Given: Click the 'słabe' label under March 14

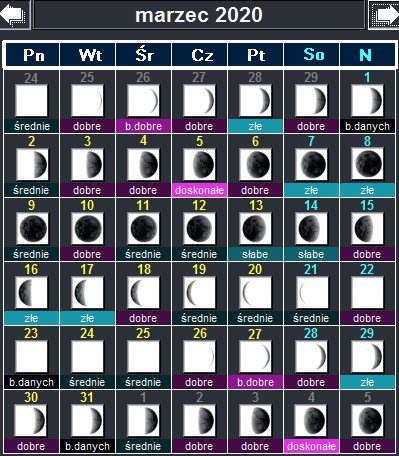Looking at the screenshot, I should 311,254.
